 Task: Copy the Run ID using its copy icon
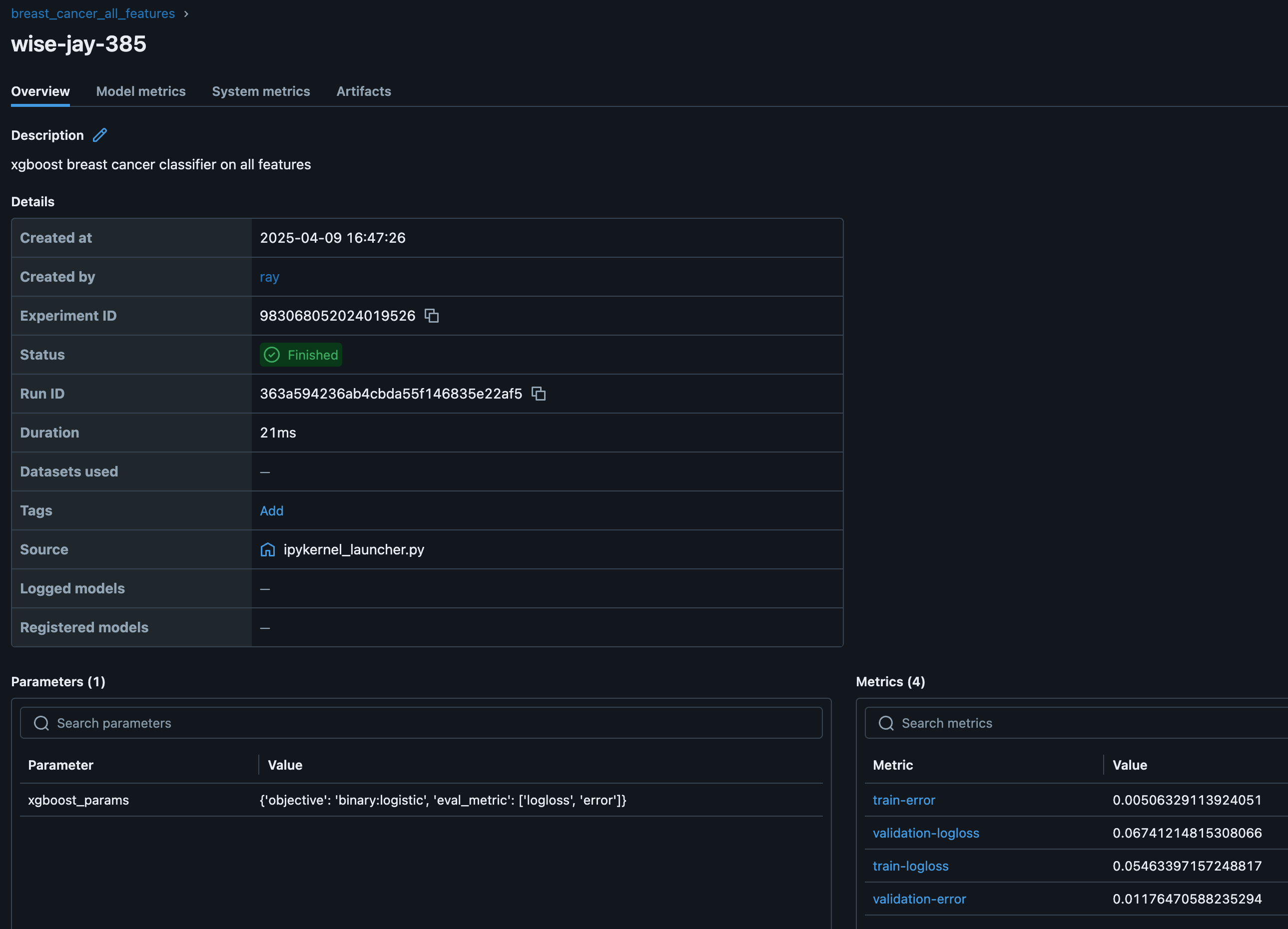tap(539, 394)
